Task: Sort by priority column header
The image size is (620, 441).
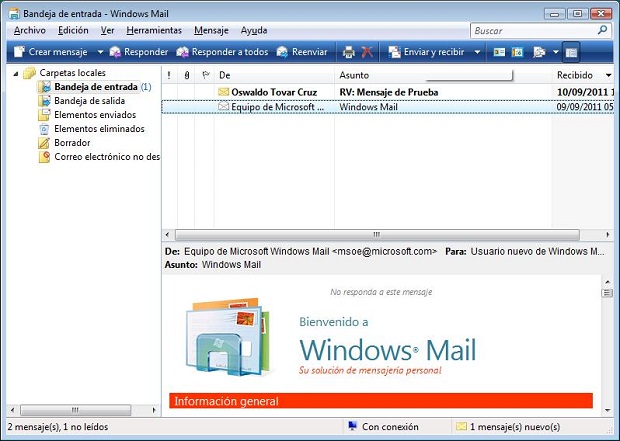Action: (169, 75)
